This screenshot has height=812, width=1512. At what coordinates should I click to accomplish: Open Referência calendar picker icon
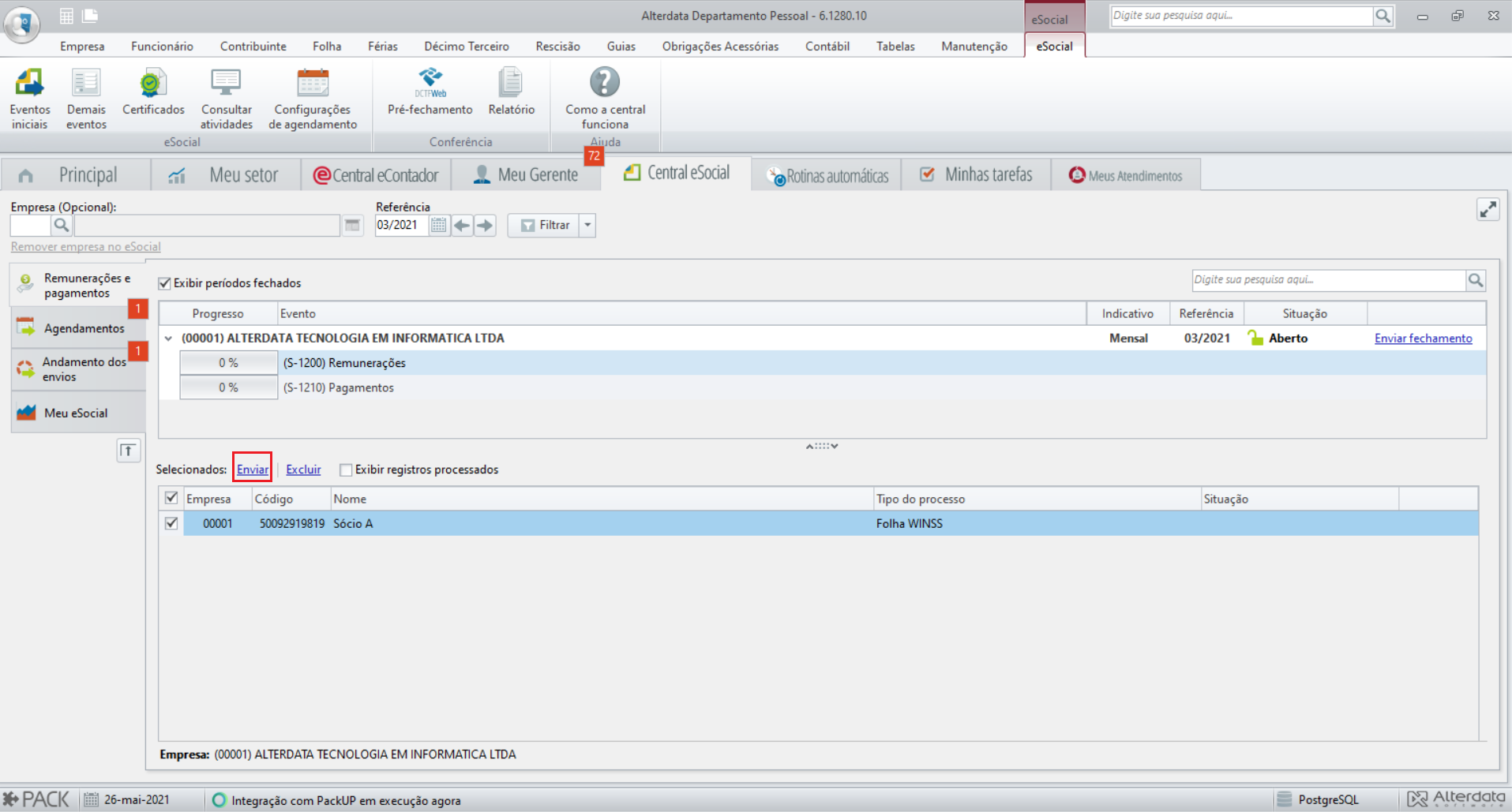[439, 226]
